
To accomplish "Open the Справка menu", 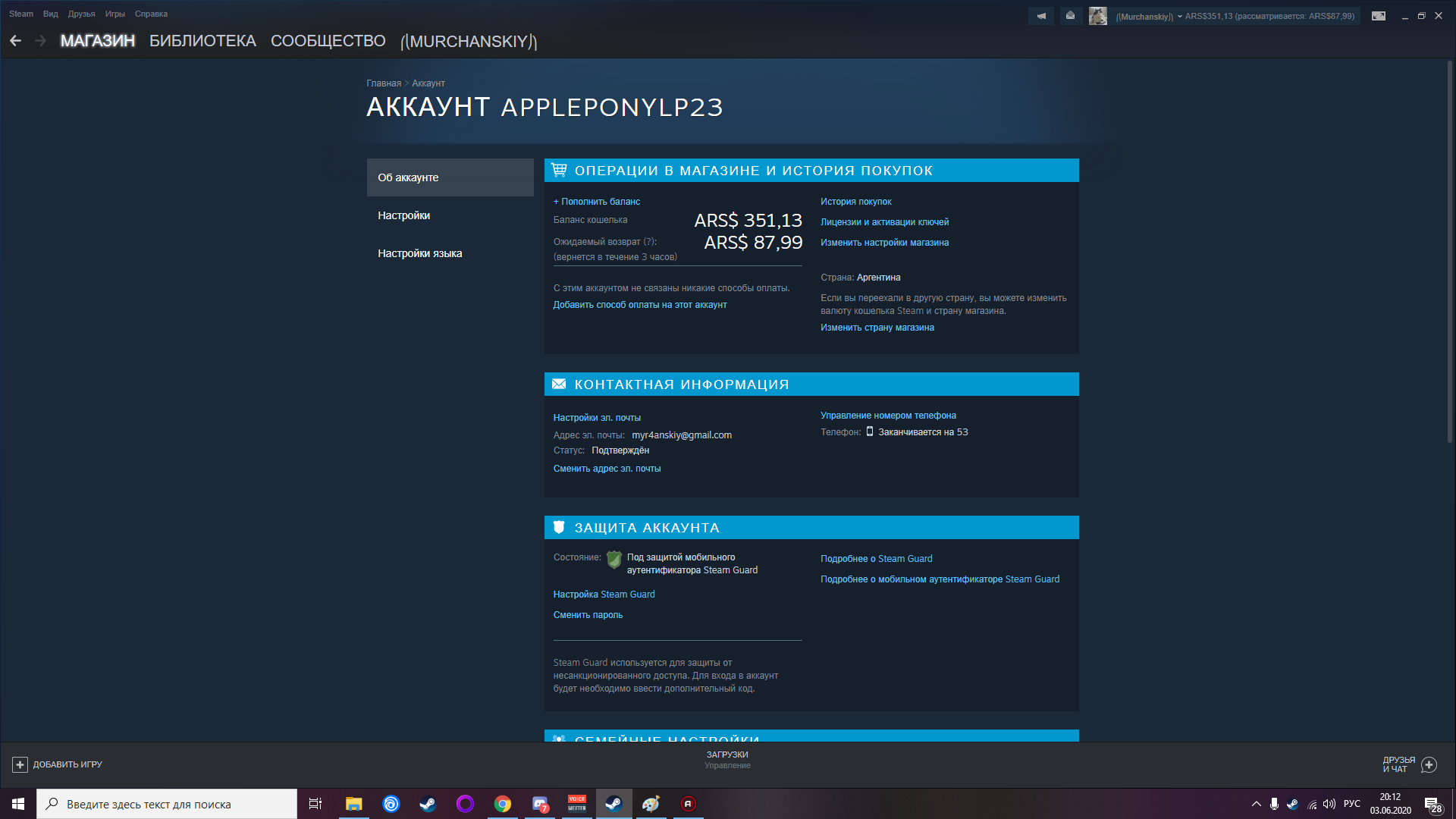I will pyautogui.click(x=151, y=14).
